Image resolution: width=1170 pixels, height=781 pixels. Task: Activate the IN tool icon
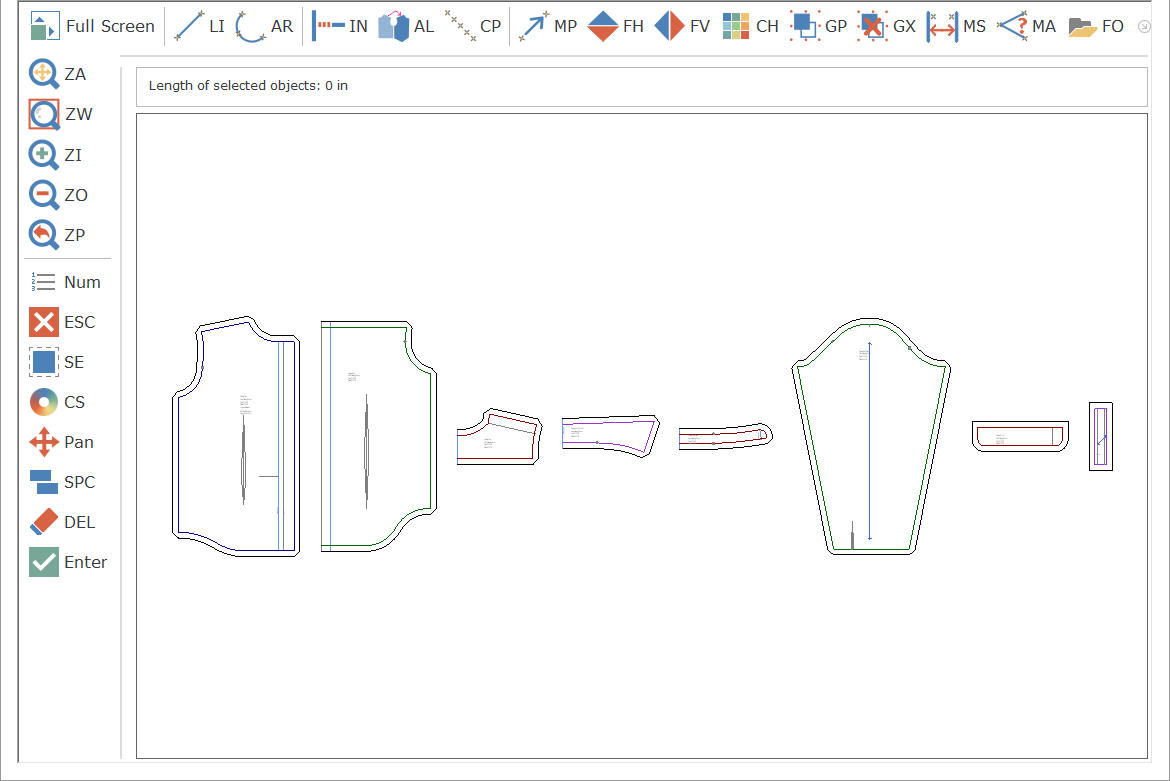[x=340, y=27]
